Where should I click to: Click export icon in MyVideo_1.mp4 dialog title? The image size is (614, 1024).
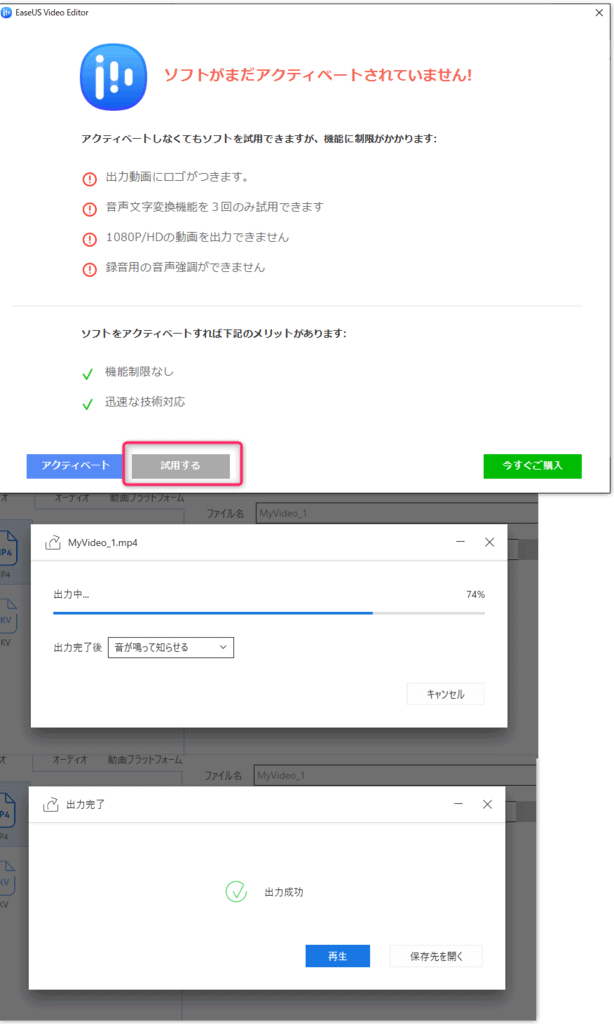53,542
